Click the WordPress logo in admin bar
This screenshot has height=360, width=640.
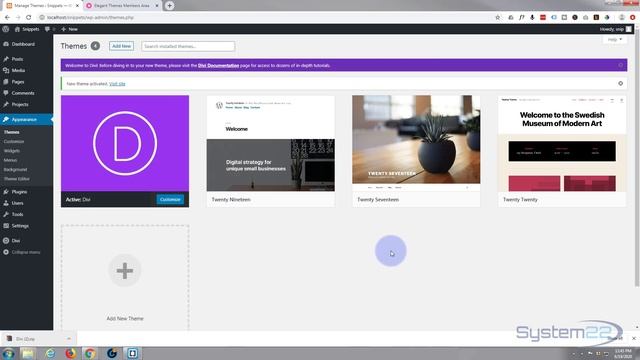pos(6,29)
